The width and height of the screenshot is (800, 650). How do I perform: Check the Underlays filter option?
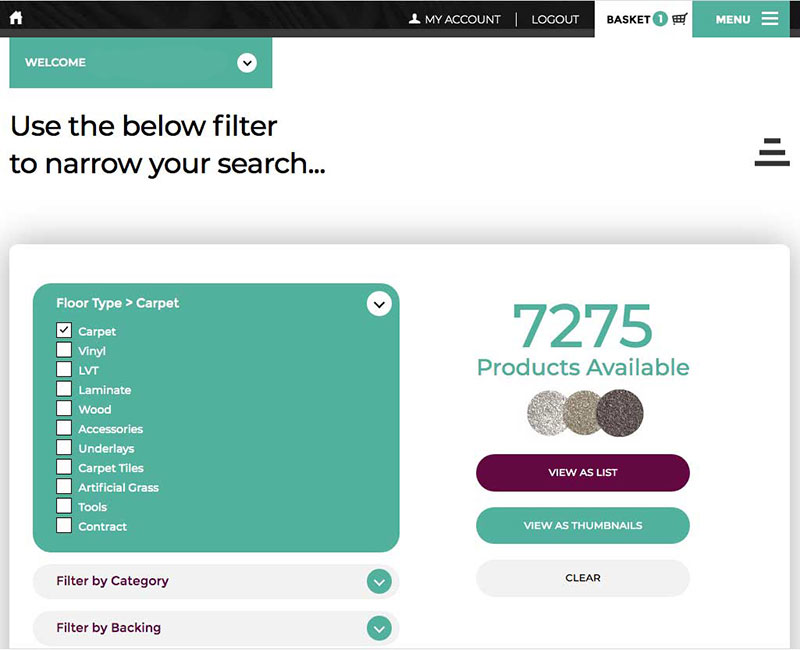coord(64,448)
